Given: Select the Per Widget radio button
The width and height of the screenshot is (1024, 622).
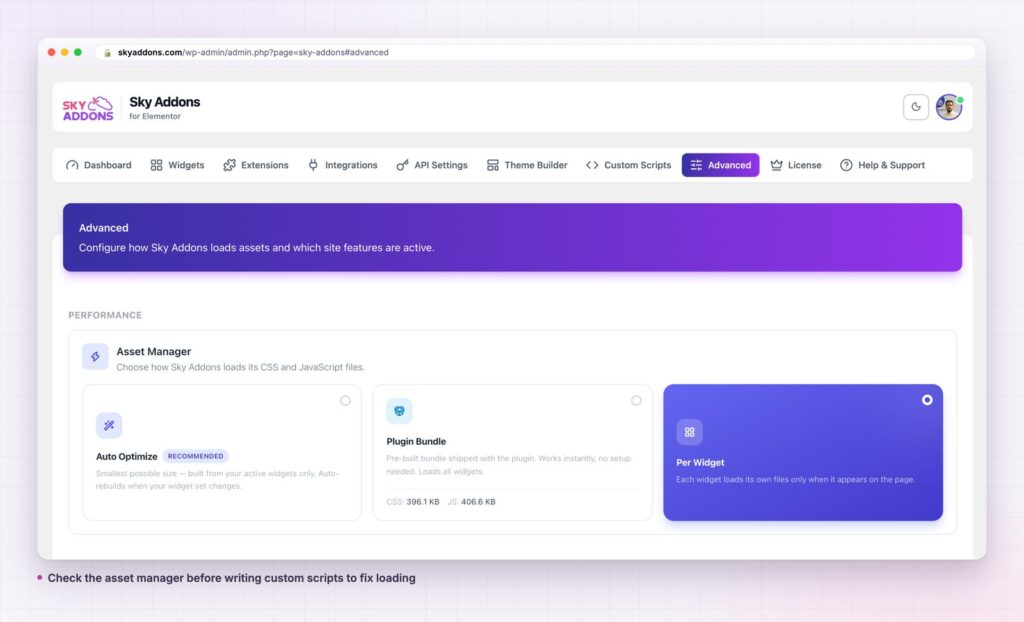Looking at the screenshot, I should pos(927,400).
